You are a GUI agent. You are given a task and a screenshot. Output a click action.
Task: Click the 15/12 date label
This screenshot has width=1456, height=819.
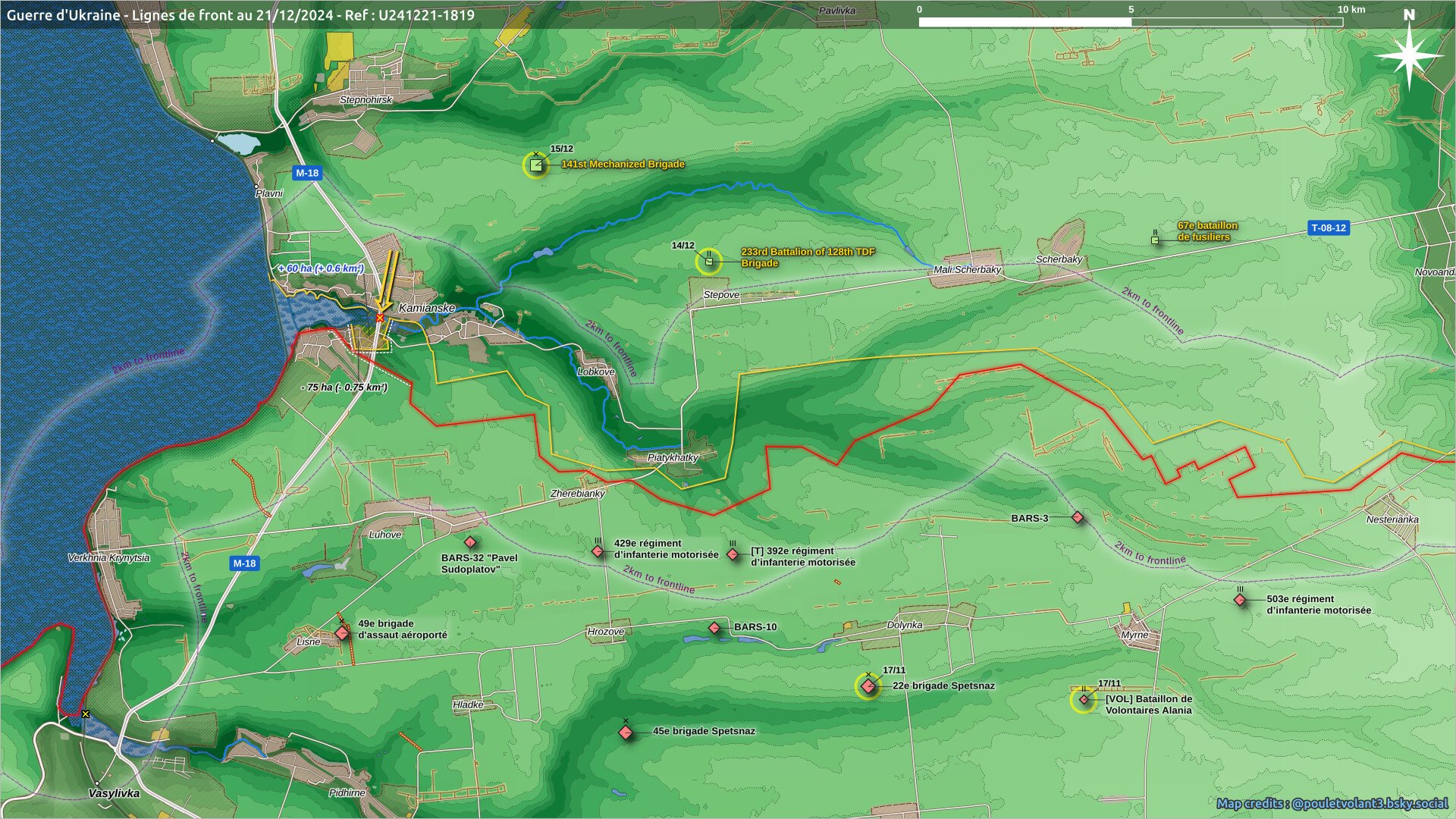(x=562, y=149)
